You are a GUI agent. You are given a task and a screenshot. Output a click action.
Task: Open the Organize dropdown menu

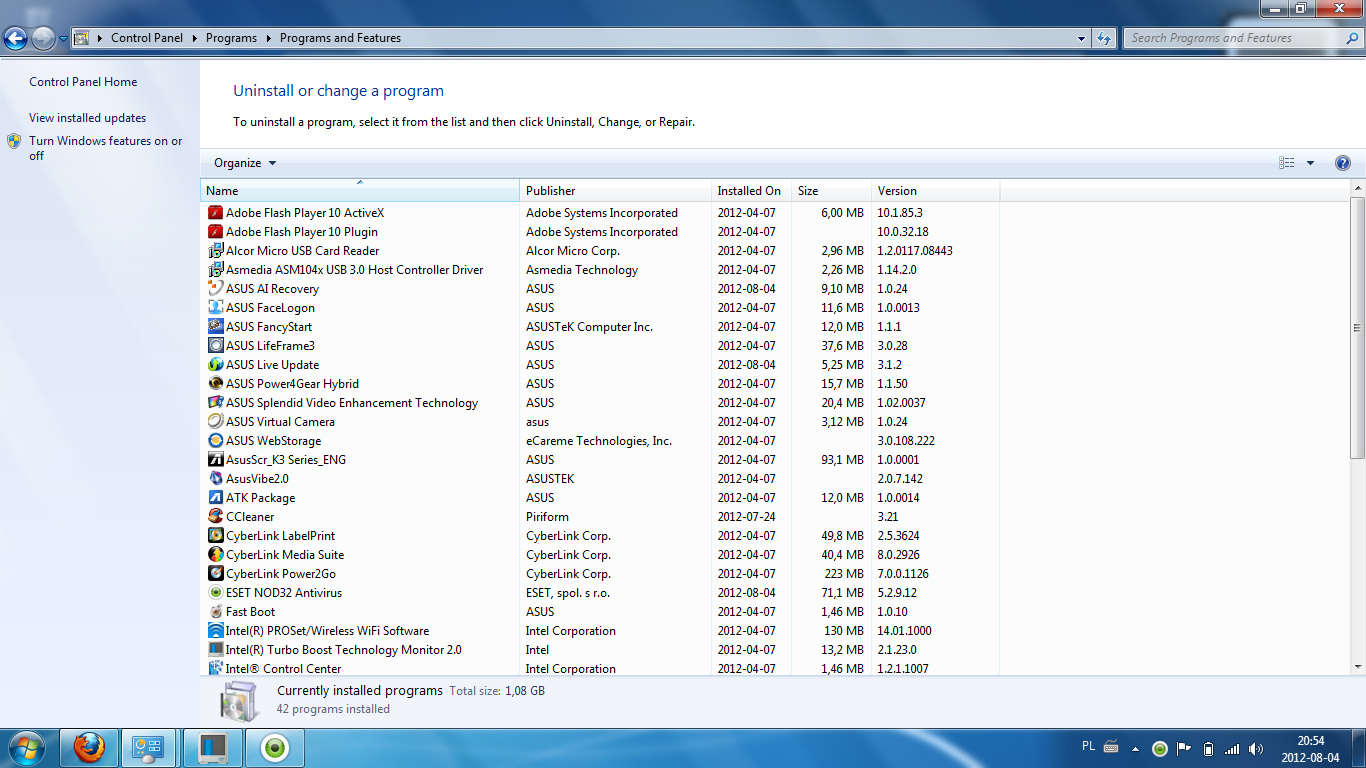[245, 163]
